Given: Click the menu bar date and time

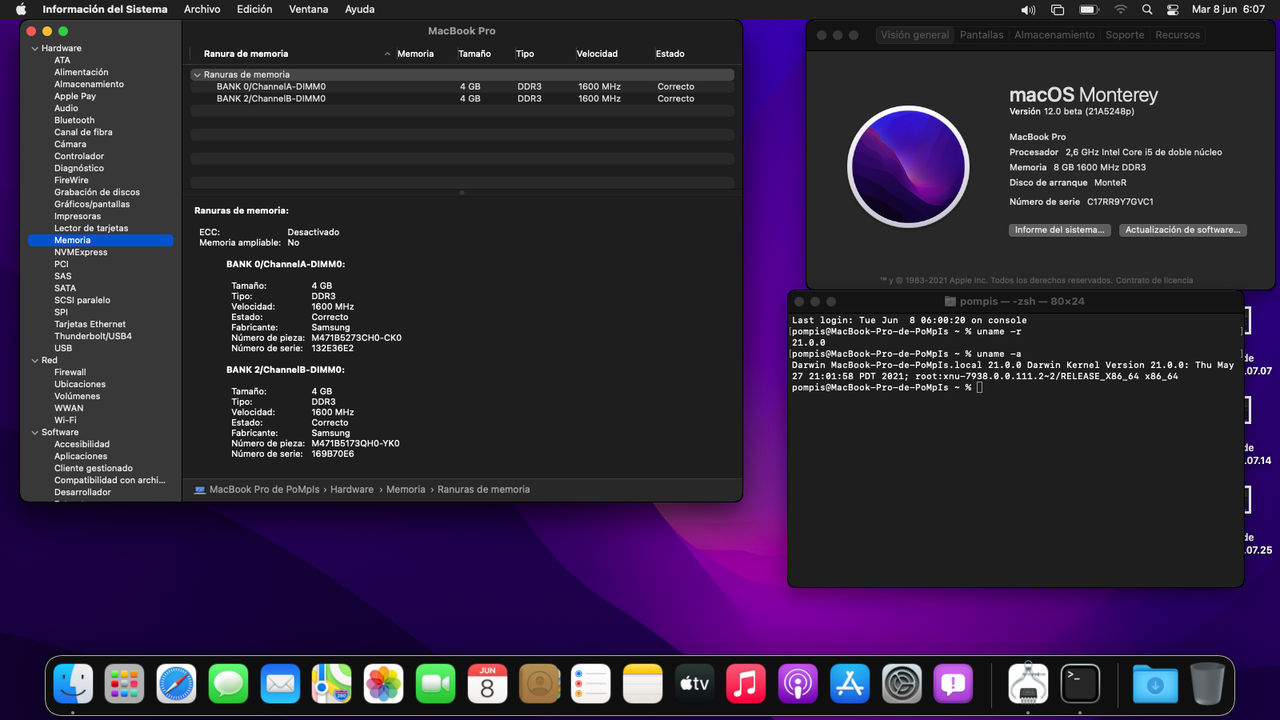Looking at the screenshot, I should tap(1228, 9).
